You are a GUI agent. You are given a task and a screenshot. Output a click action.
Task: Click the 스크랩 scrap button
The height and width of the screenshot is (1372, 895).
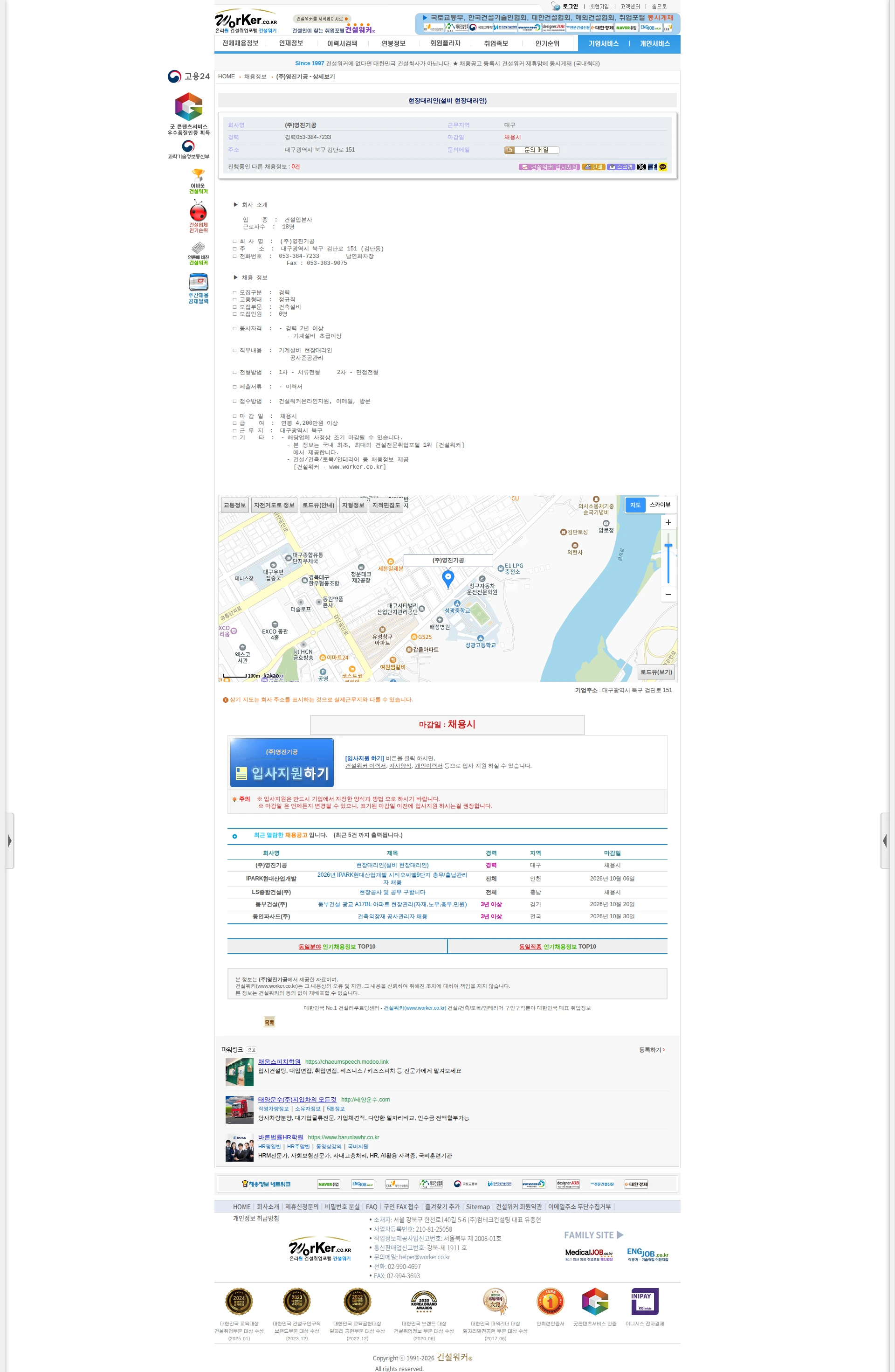point(621,167)
